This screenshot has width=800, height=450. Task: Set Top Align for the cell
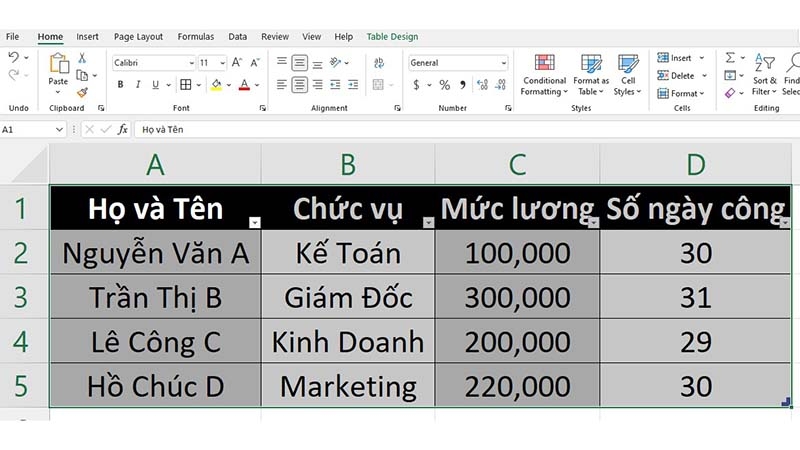click(282, 62)
